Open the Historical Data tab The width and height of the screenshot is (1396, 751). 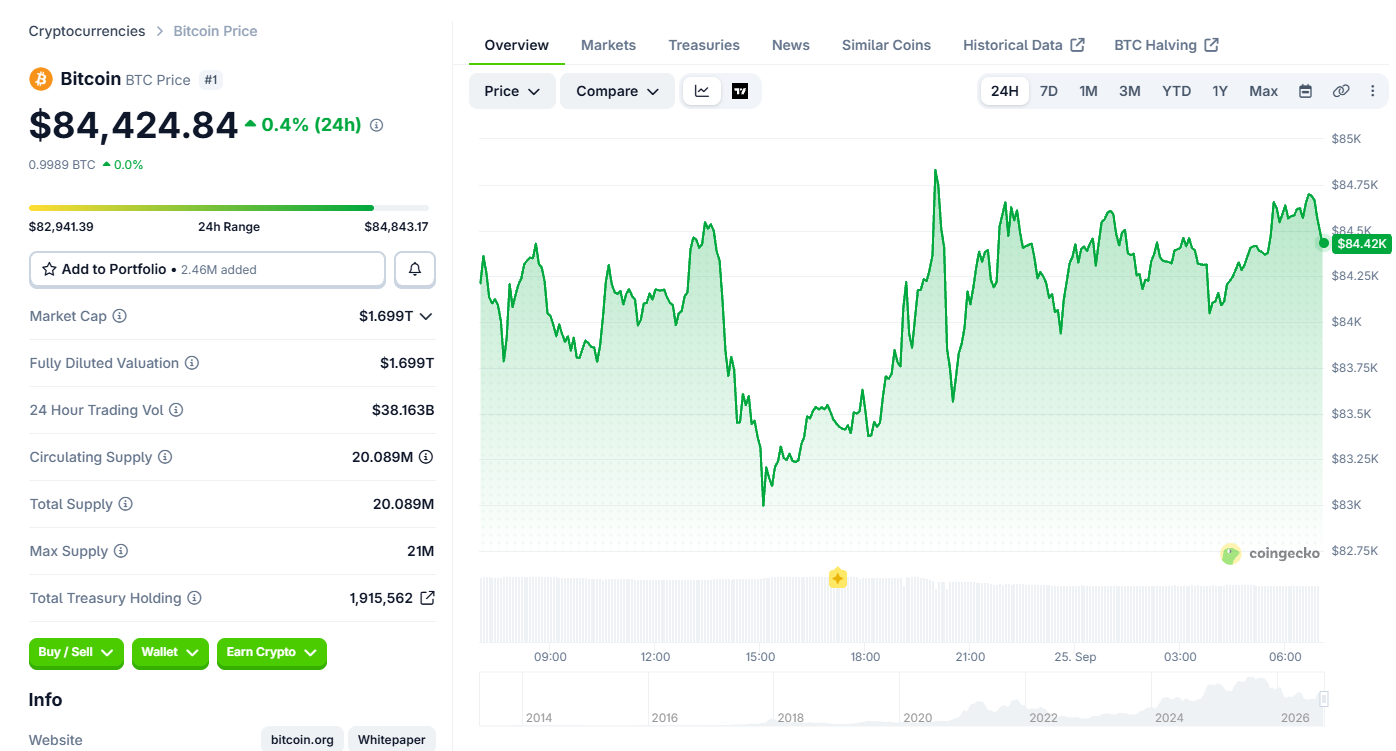click(x=1024, y=45)
